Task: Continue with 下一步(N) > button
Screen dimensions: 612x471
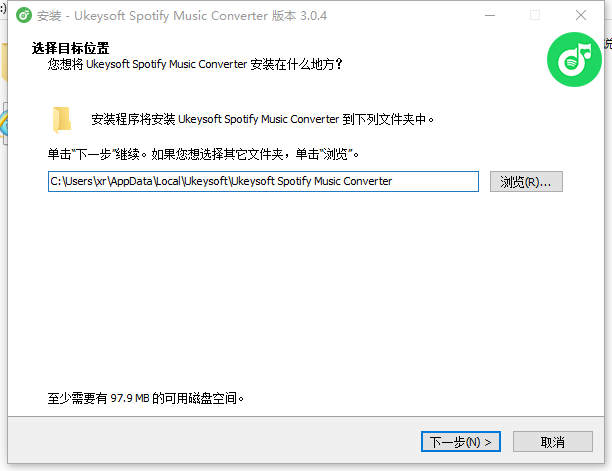Action: coord(461,442)
